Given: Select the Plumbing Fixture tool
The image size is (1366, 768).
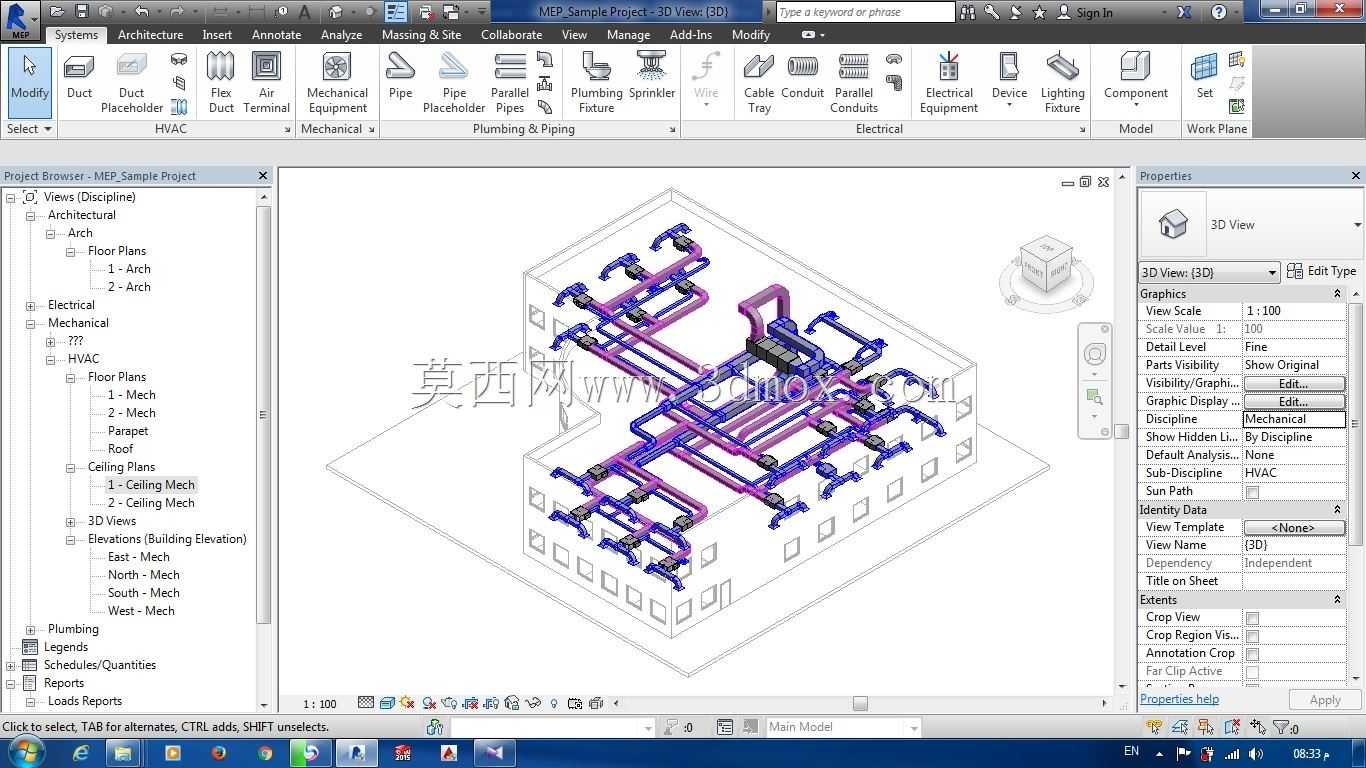Looking at the screenshot, I should (596, 82).
